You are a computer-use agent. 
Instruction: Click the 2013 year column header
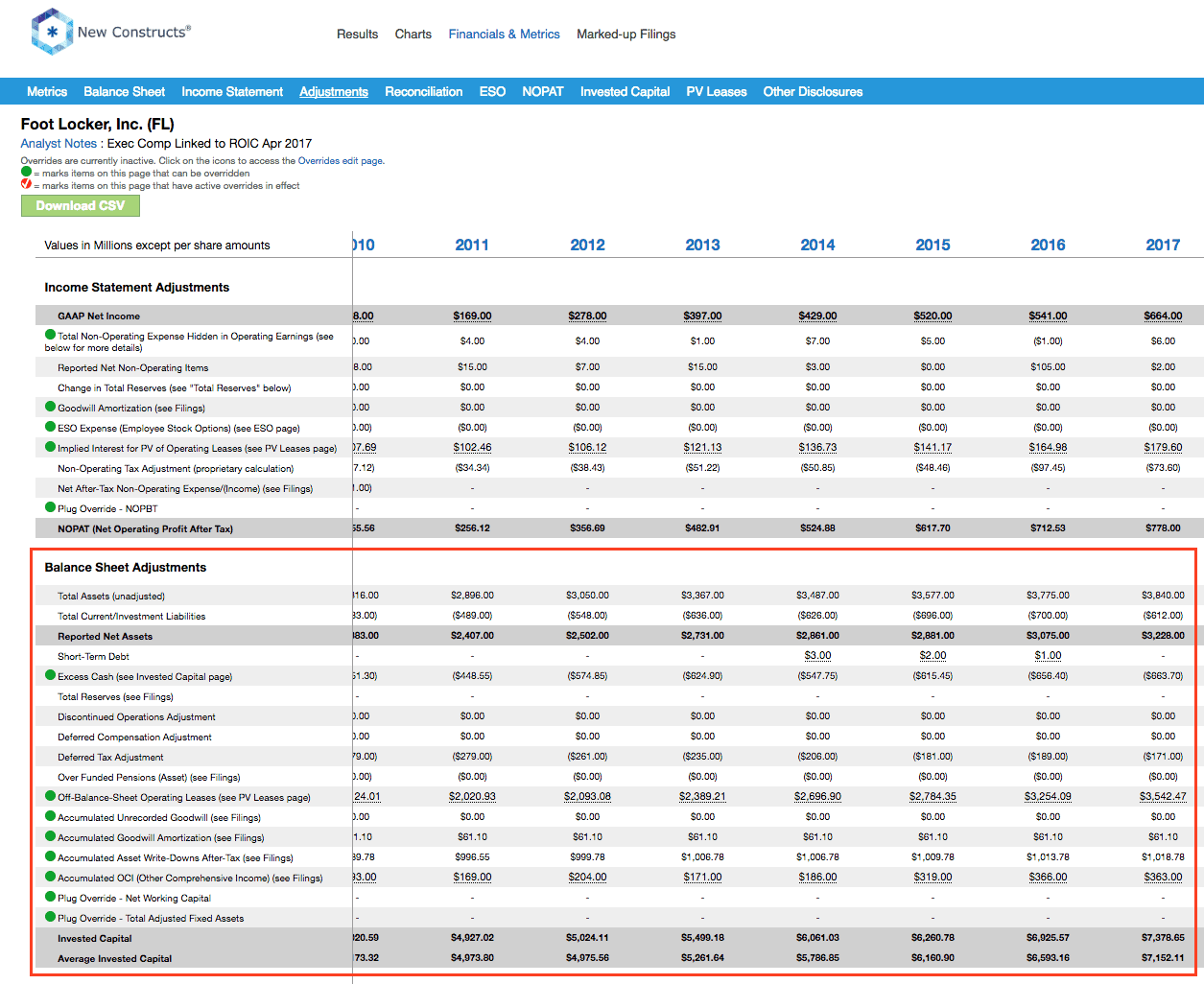point(703,245)
